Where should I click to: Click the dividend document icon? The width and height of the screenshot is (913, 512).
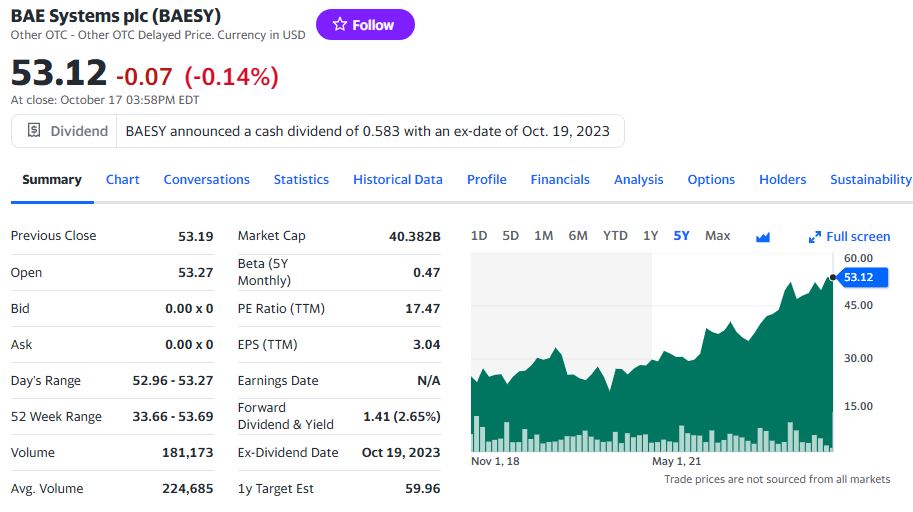click(34, 130)
